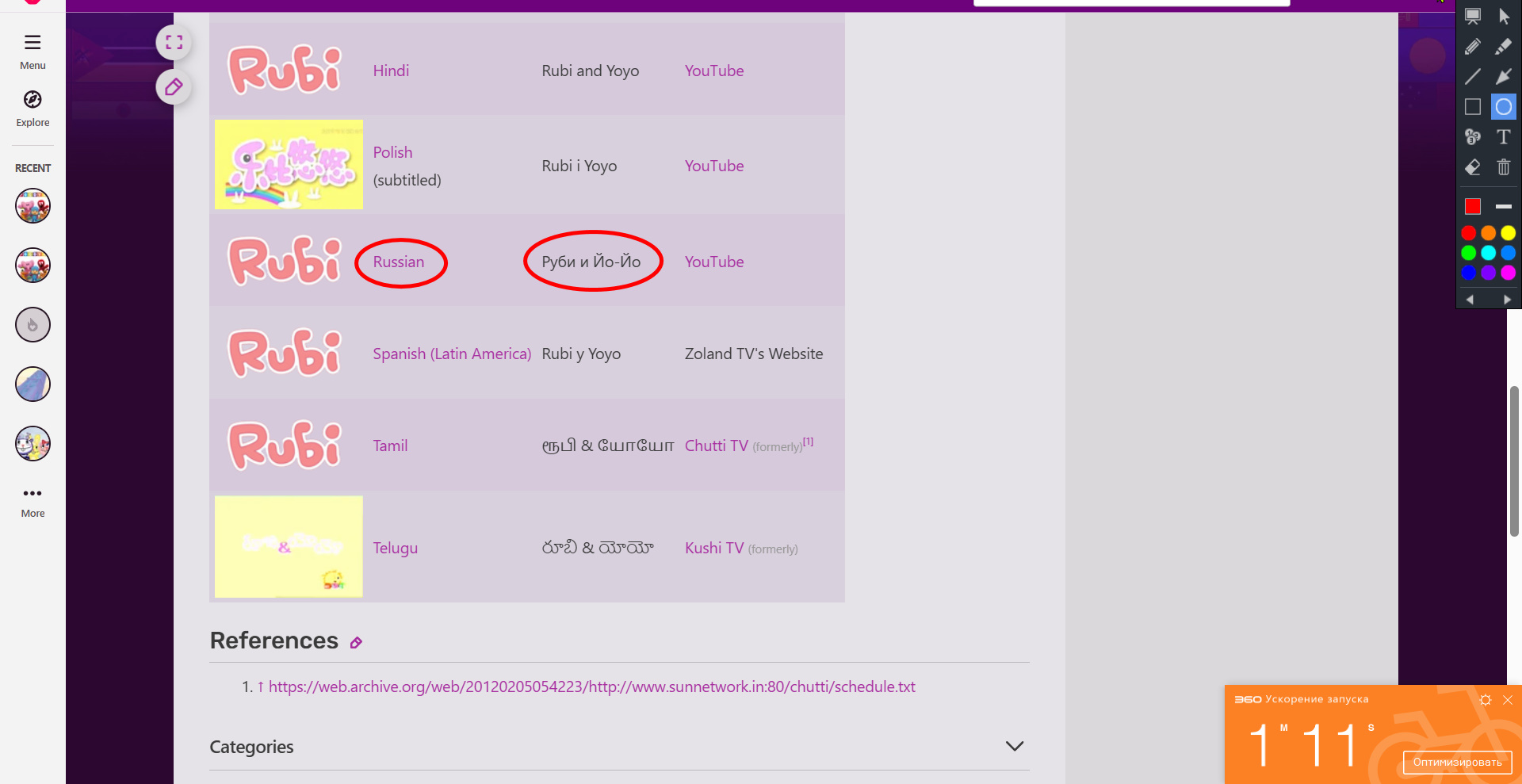
Task: Open More options in sidebar
Action: click(33, 501)
